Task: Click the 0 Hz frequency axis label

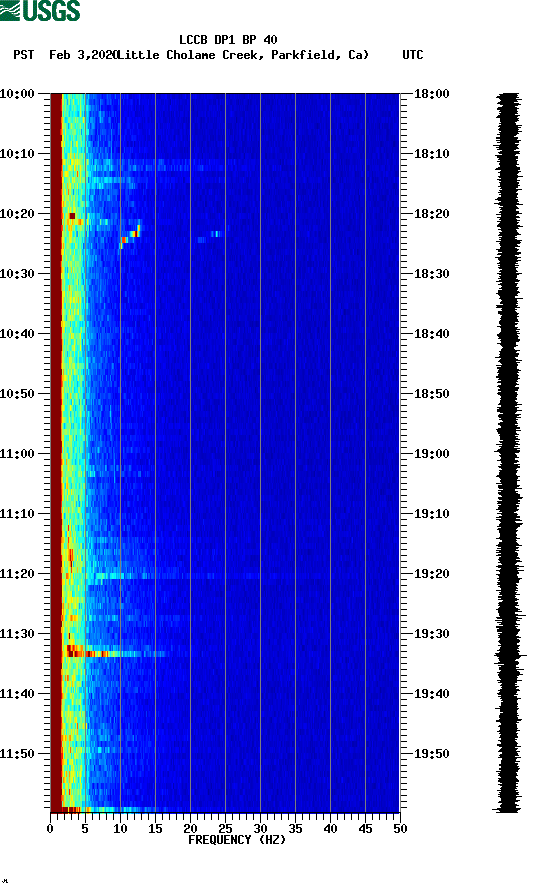Action: 50,829
